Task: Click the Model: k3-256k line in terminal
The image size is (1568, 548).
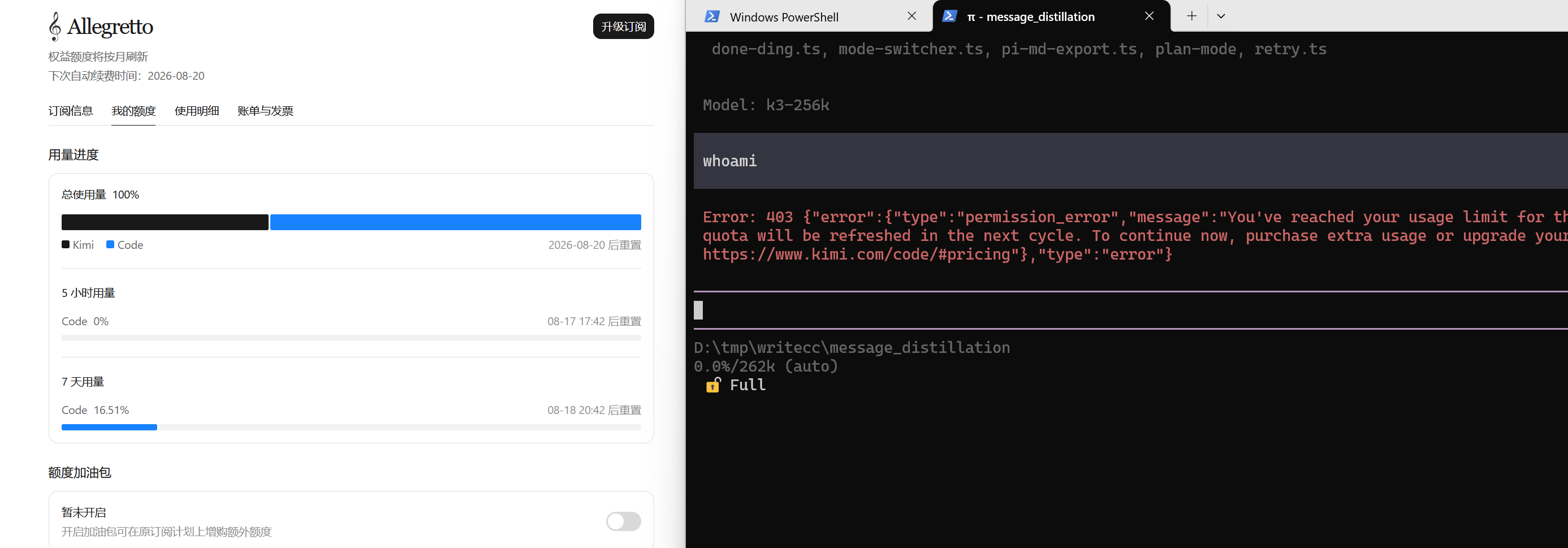Action: click(766, 105)
